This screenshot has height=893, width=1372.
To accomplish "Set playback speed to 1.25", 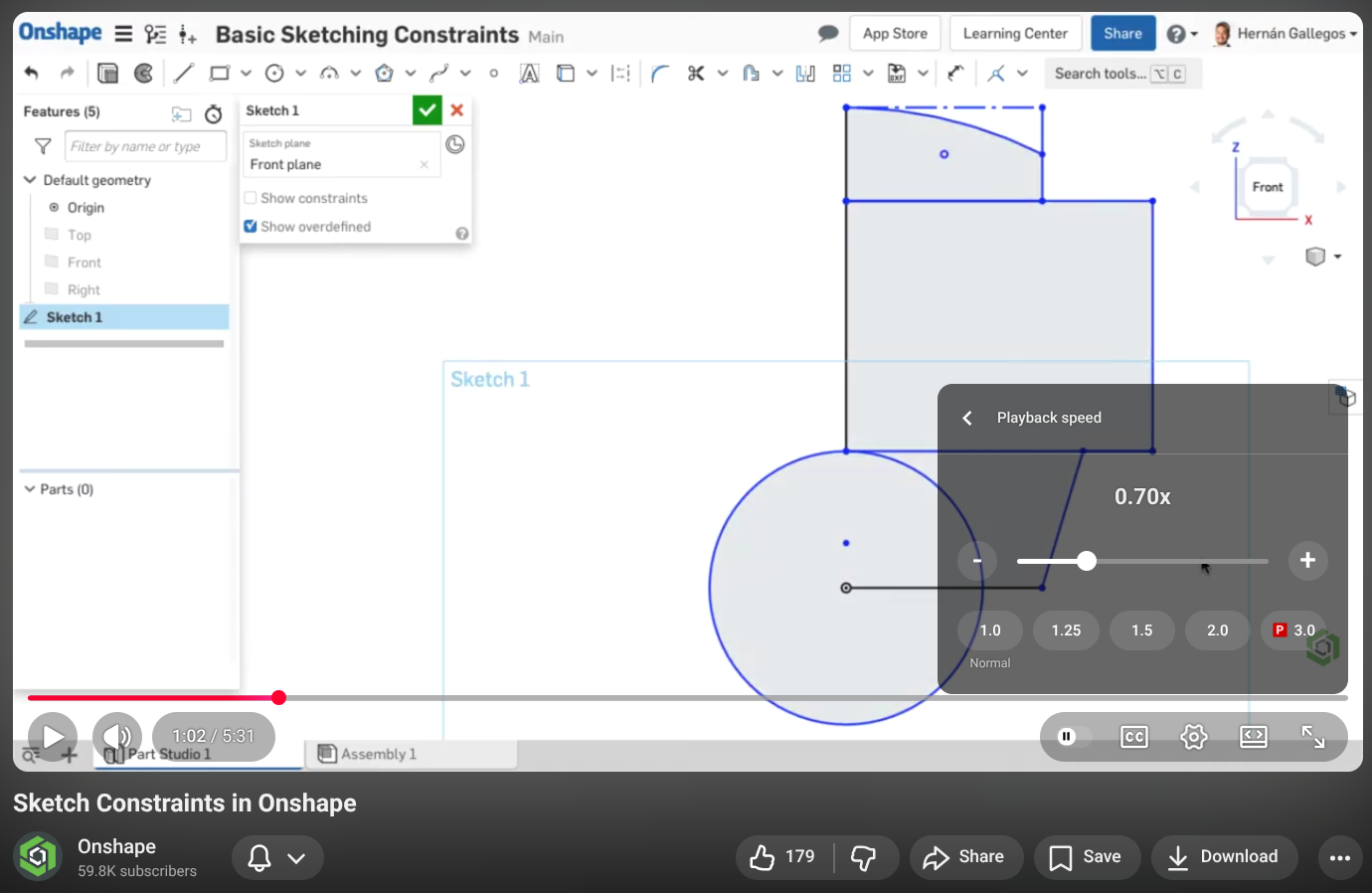I will [x=1066, y=630].
